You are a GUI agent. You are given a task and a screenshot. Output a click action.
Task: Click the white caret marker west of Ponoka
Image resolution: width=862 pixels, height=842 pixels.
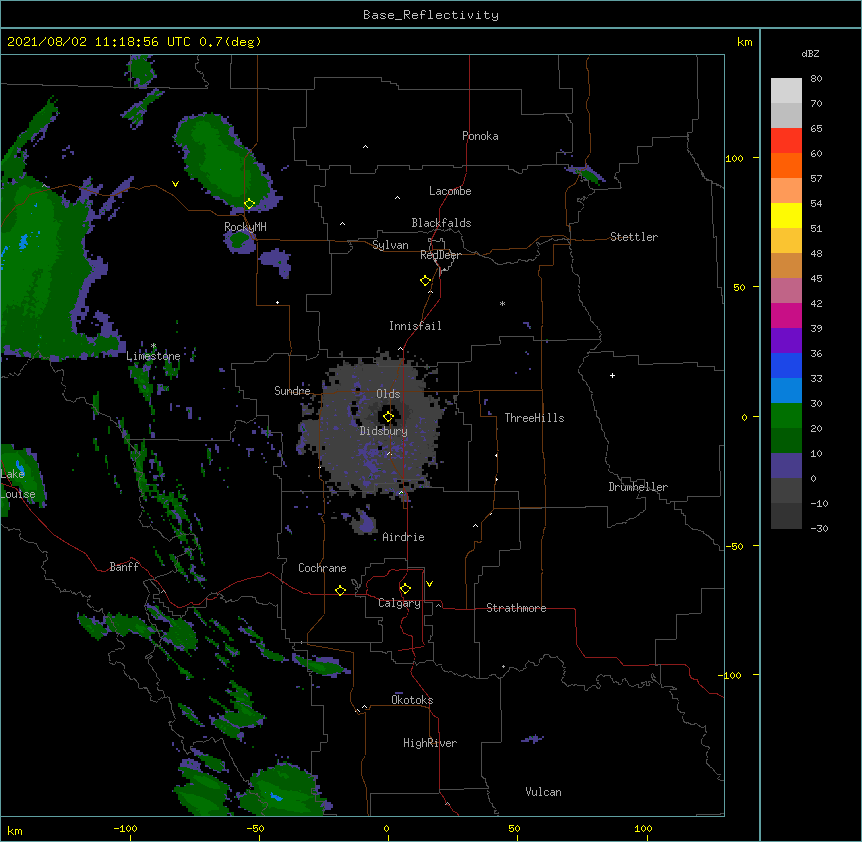point(366,147)
